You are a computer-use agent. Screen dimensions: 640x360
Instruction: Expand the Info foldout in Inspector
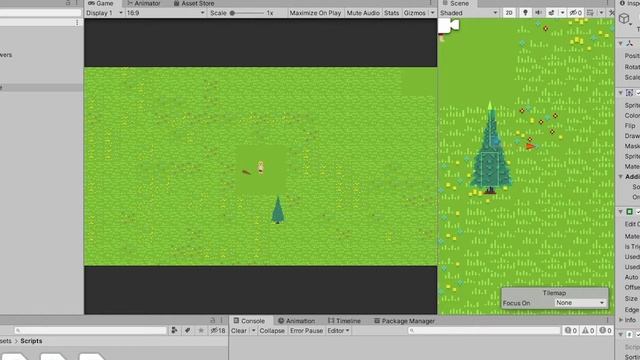click(620, 320)
